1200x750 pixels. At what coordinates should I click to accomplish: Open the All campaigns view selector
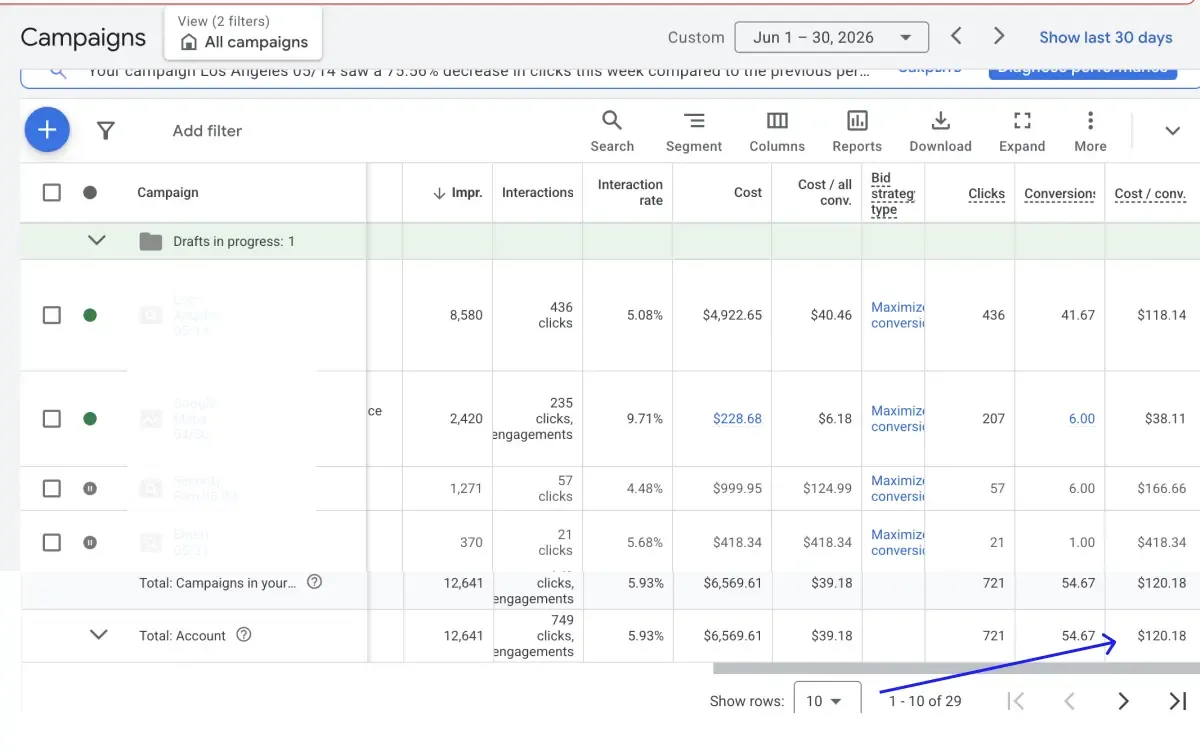(244, 33)
